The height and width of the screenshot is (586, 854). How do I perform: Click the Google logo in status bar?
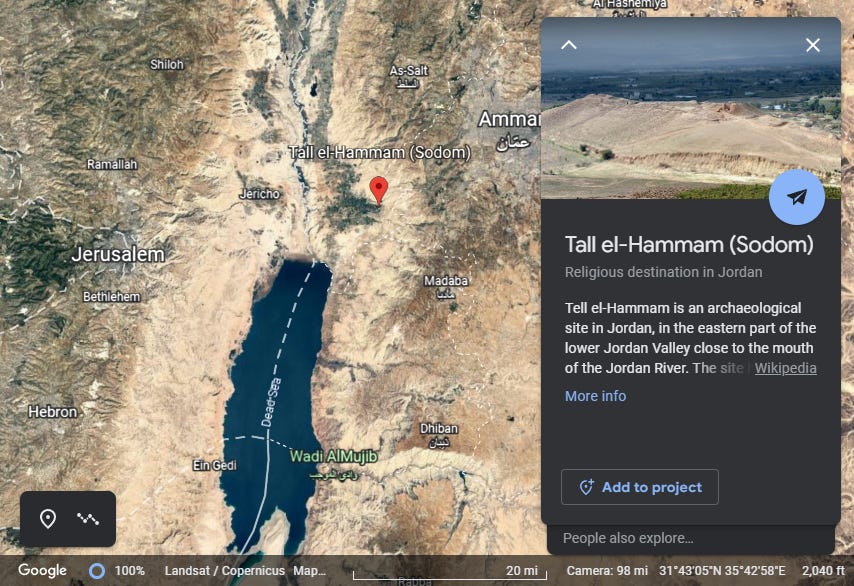tap(42, 570)
